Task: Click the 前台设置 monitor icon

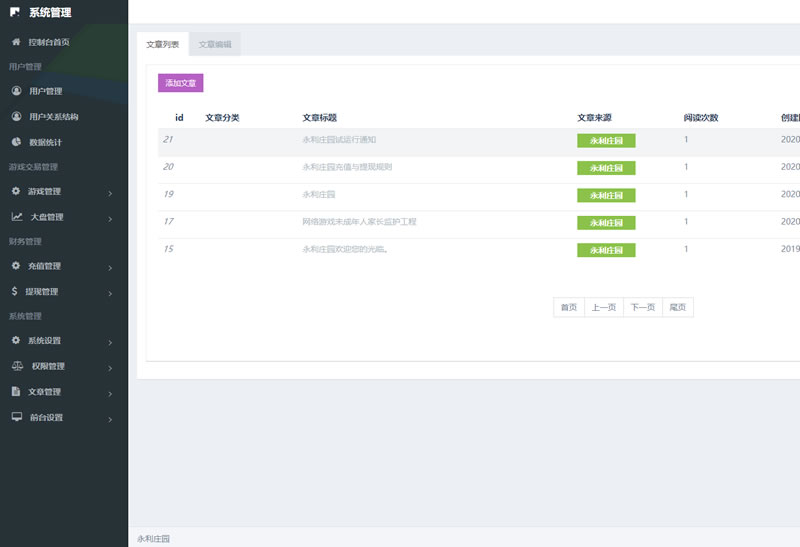Action: click(16, 417)
